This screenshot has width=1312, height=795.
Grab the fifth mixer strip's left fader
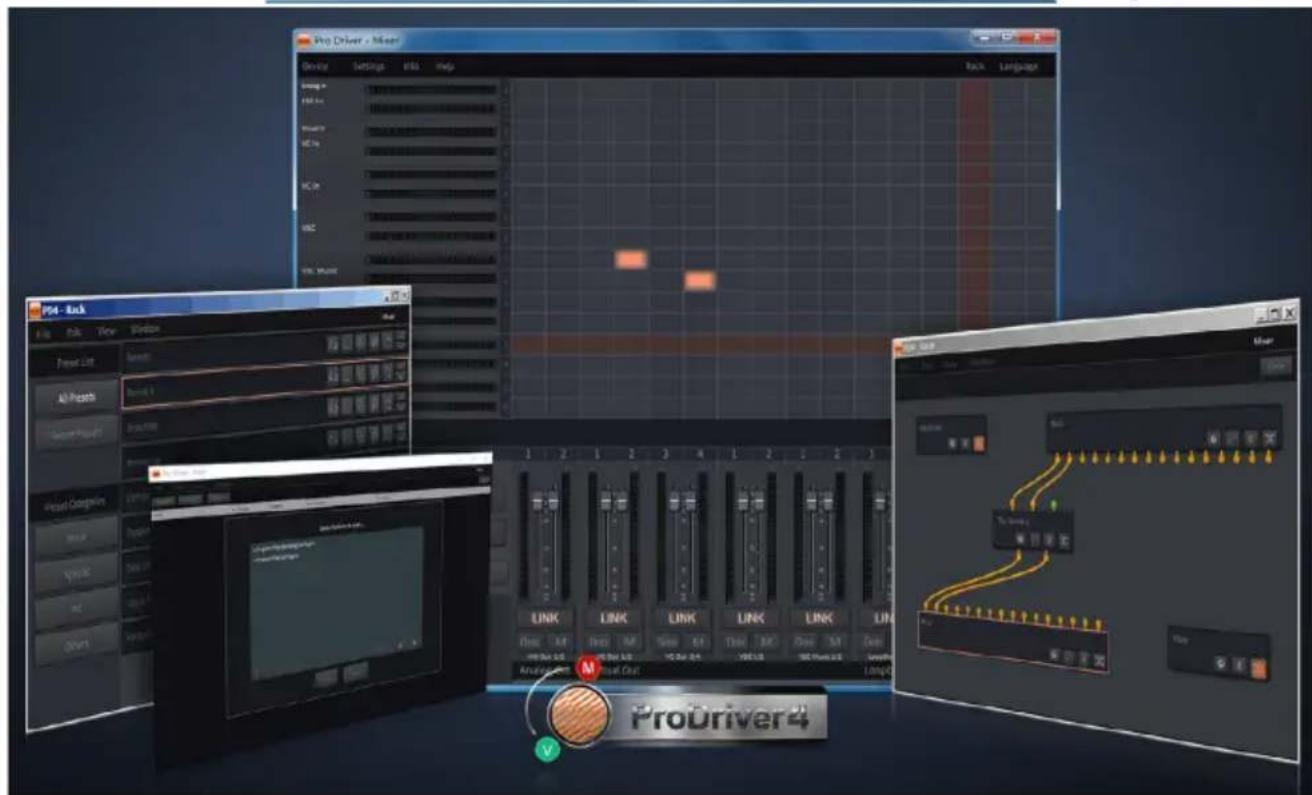click(811, 501)
